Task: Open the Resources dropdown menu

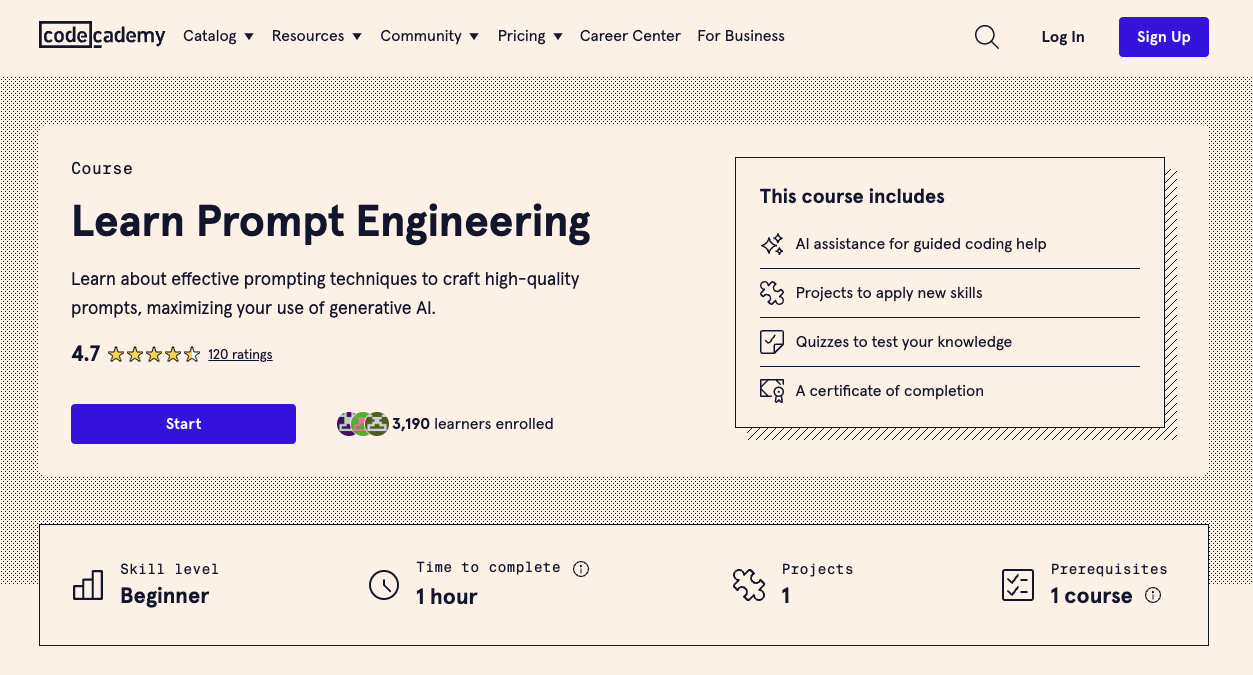Action: point(316,36)
